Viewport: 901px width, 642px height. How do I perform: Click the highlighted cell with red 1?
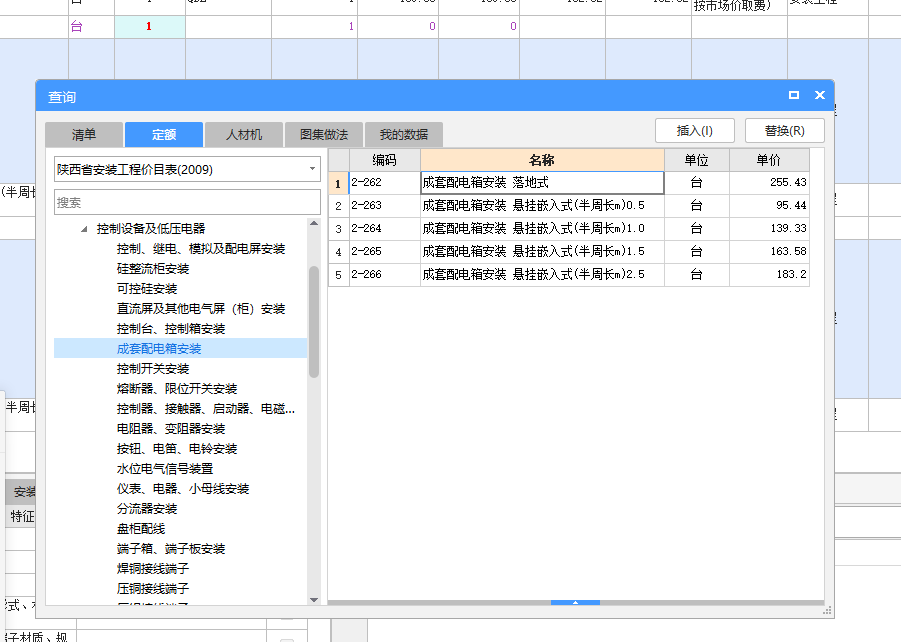click(x=149, y=26)
